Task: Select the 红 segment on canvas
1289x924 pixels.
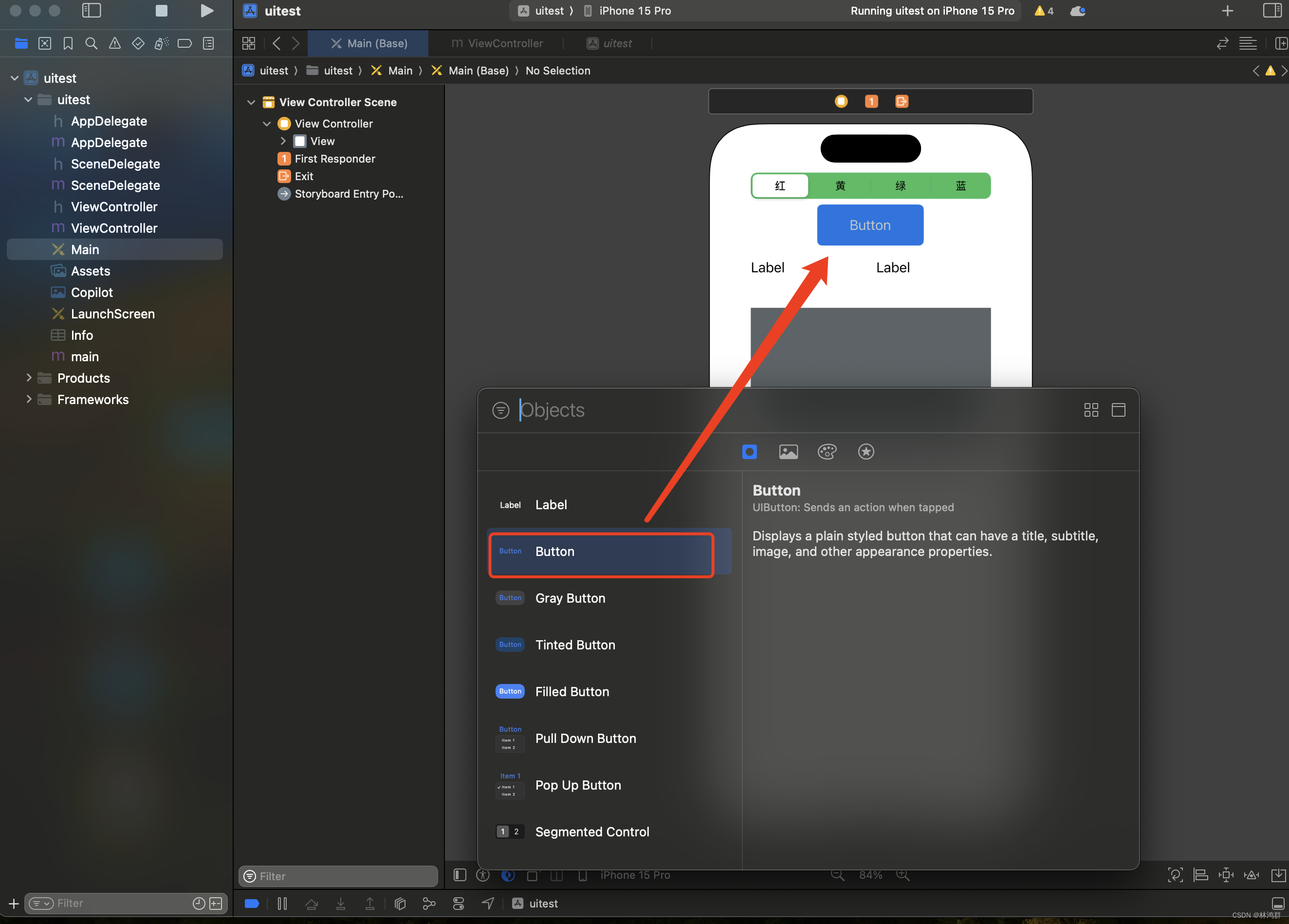Action: point(780,186)
